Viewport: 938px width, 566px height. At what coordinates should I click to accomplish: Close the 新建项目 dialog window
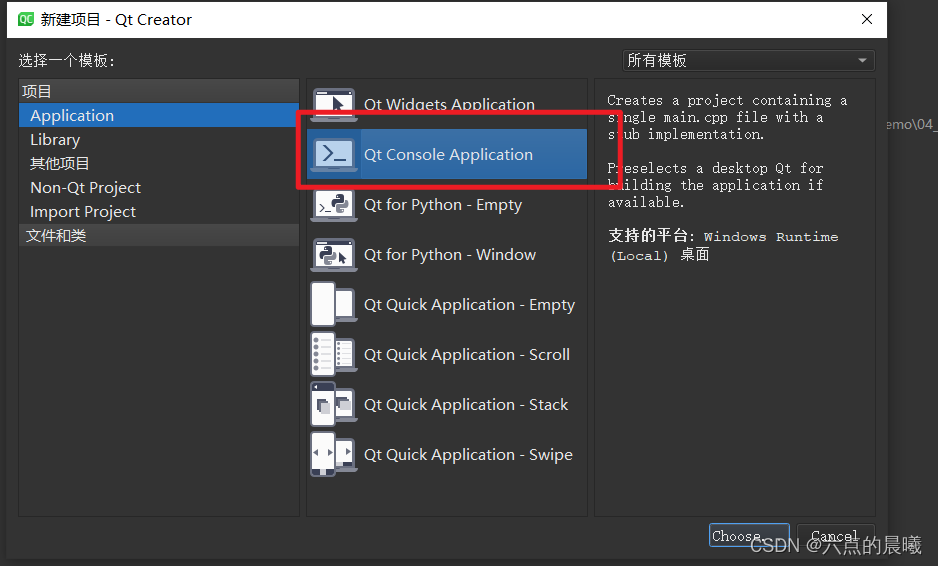click(866, 20)
